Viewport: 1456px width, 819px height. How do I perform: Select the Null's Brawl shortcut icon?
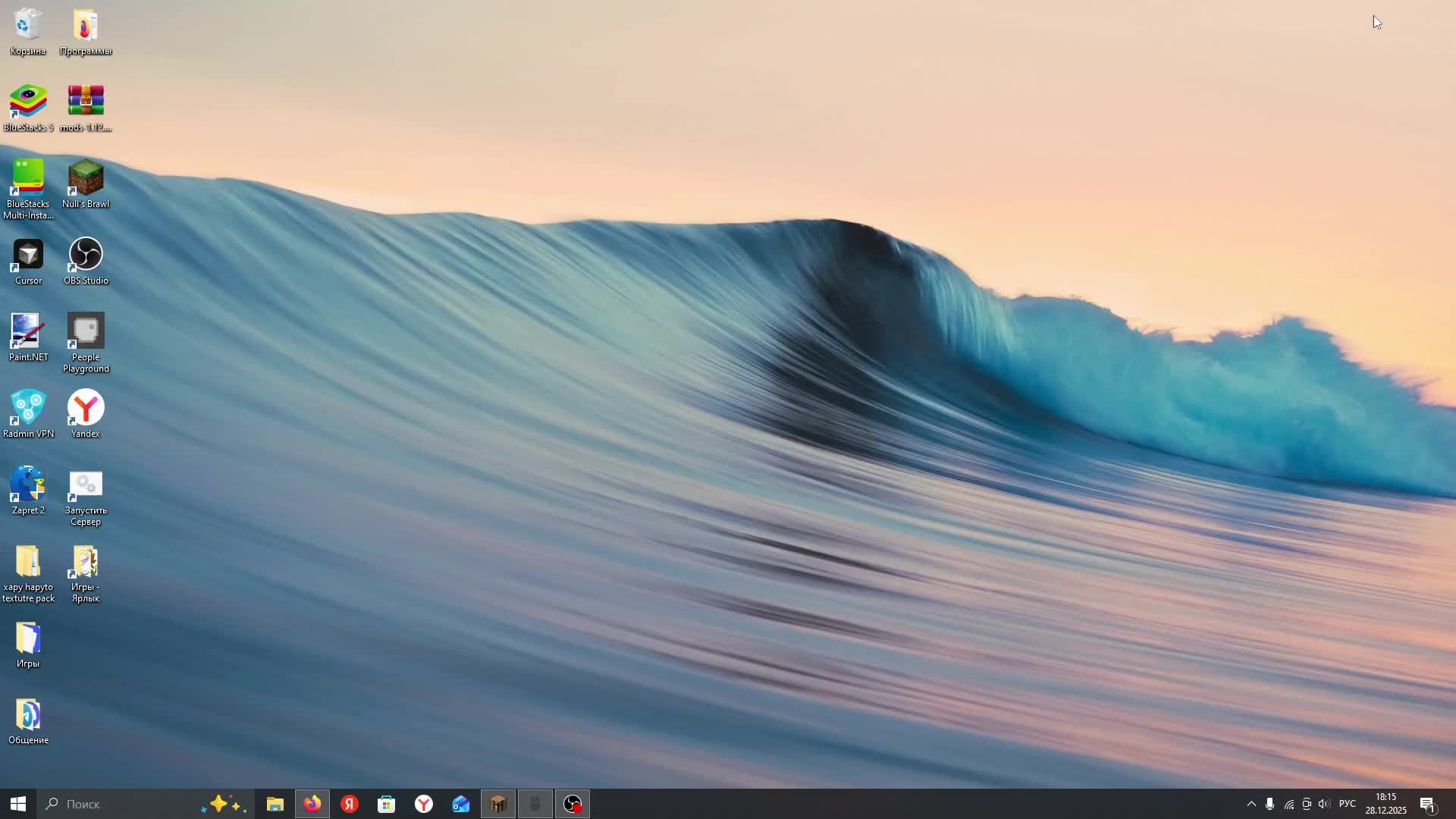click(x=86, y=179)
